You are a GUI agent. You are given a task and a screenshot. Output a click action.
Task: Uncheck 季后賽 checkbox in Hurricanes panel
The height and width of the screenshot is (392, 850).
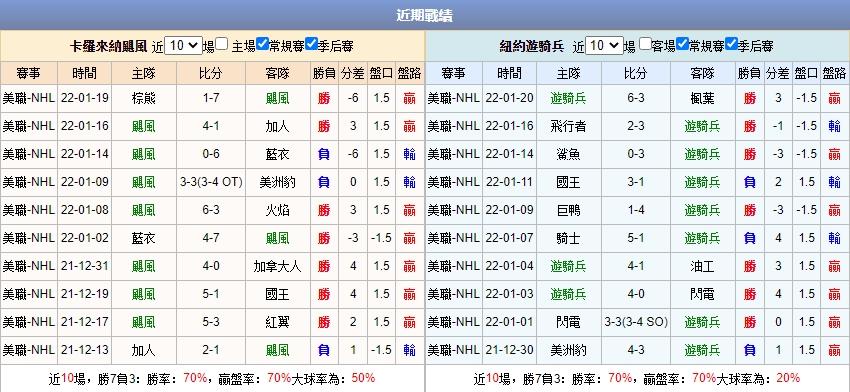(x=311, y=44)
